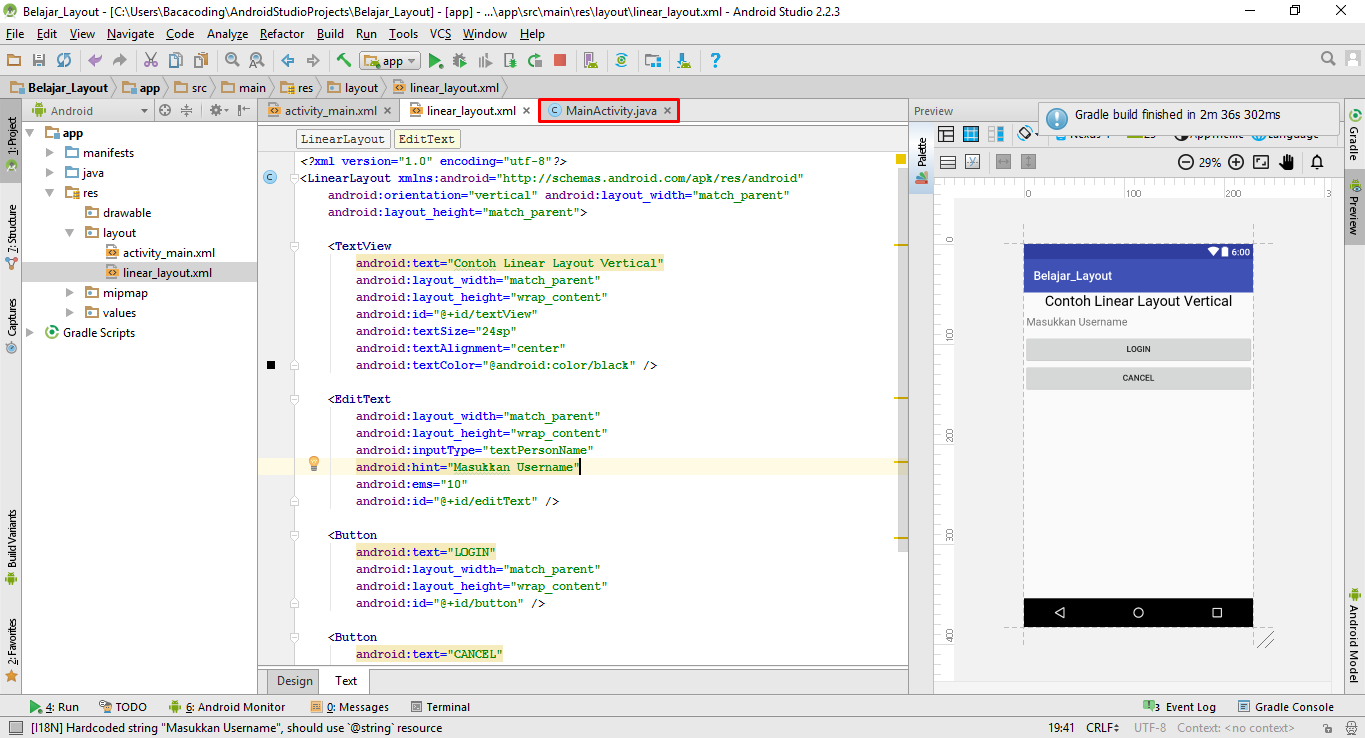Start debugging with the bug icon
Viewport: 1365px width, 738px height.
pos(459,60)
